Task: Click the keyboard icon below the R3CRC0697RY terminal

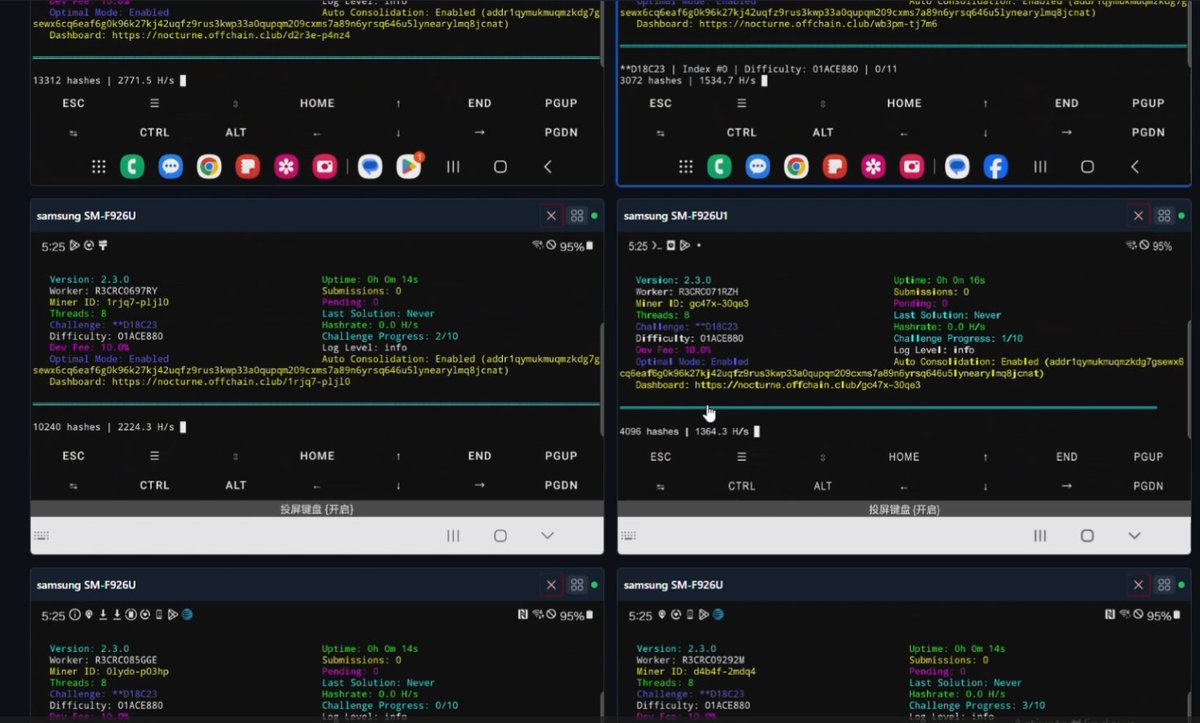Action: point(42,536)
